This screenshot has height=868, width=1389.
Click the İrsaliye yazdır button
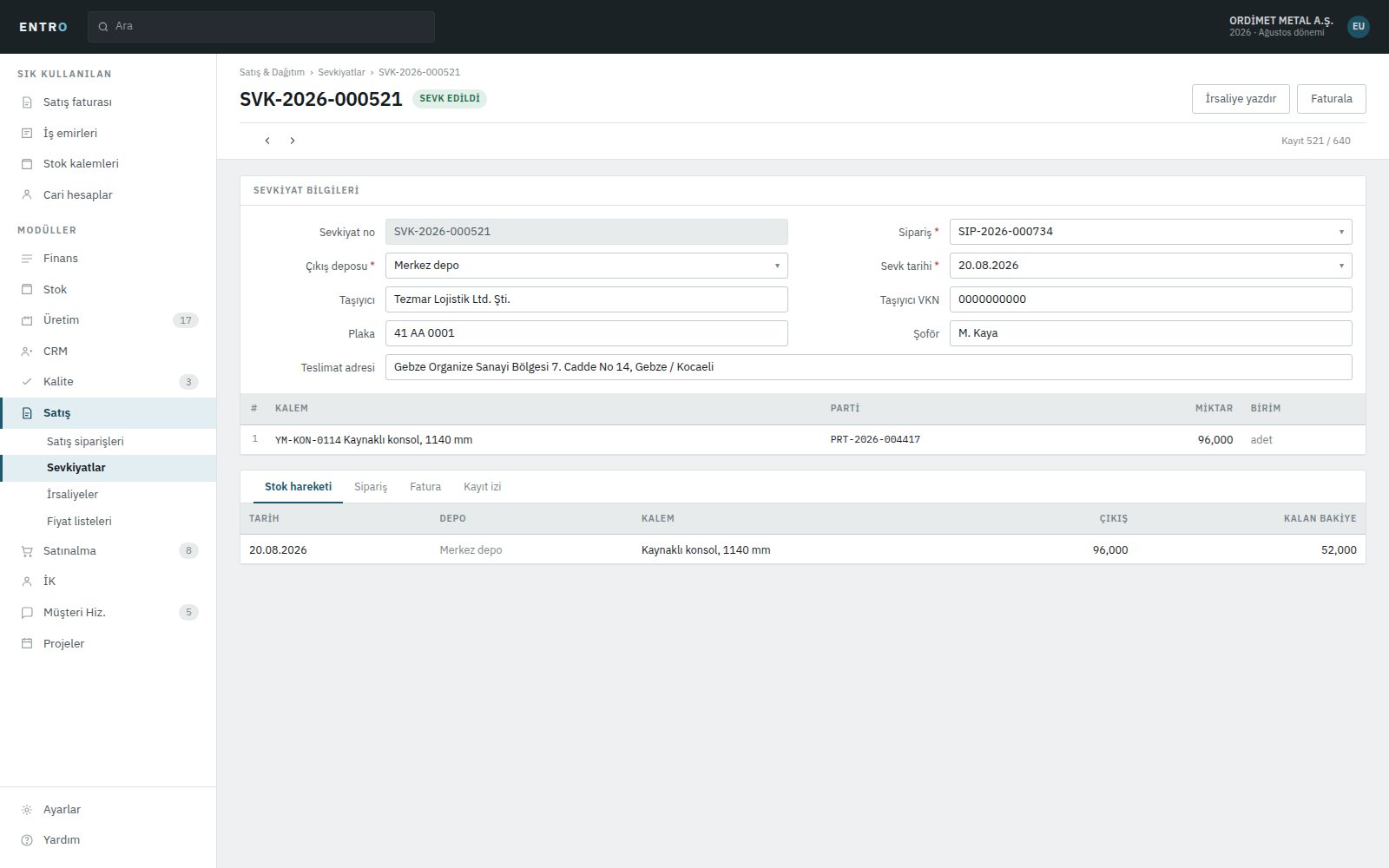pos(1241,99)
